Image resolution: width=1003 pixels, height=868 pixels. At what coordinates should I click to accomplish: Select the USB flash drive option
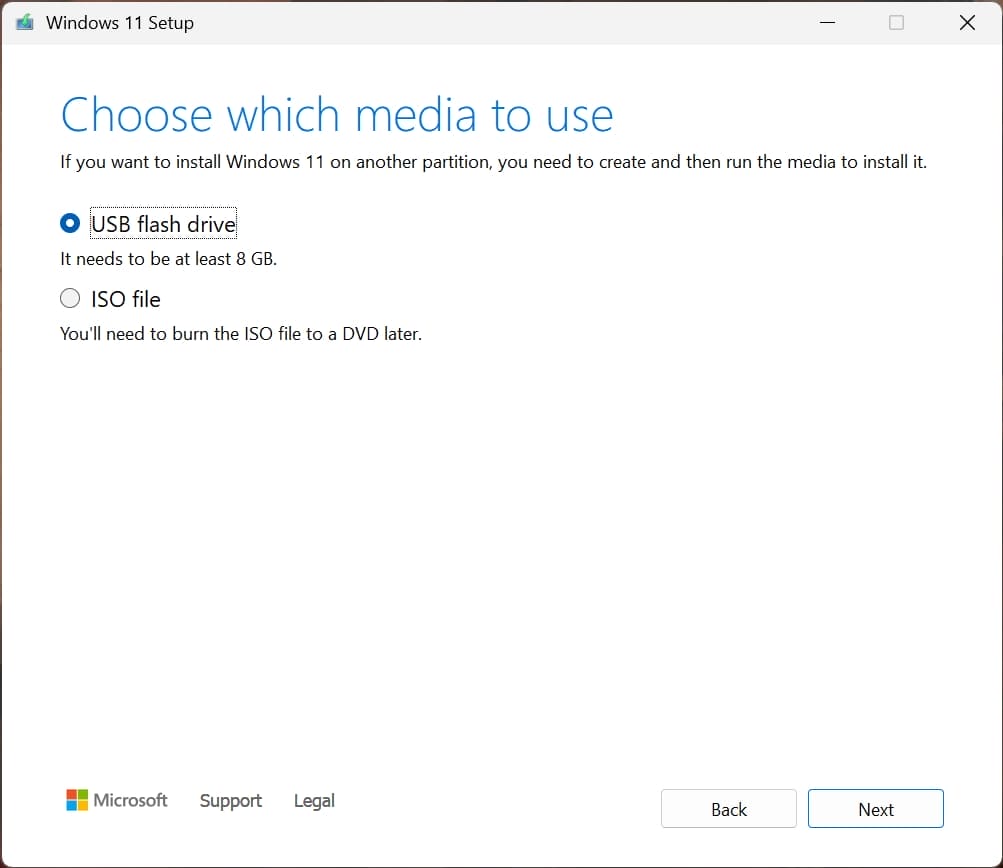70,223
